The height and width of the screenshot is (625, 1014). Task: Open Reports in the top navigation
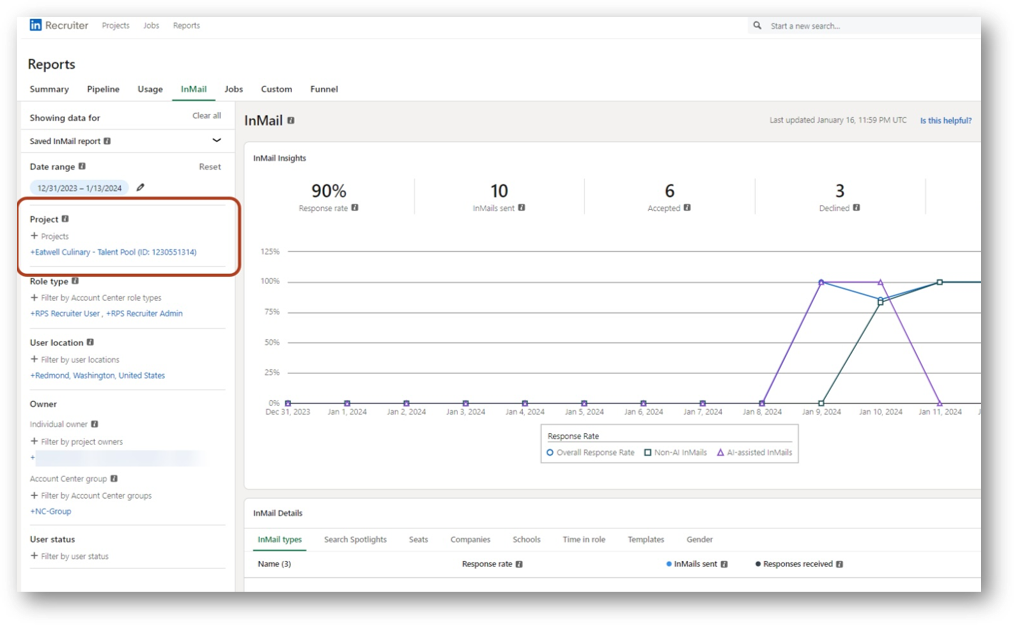(x=186, y=25)
